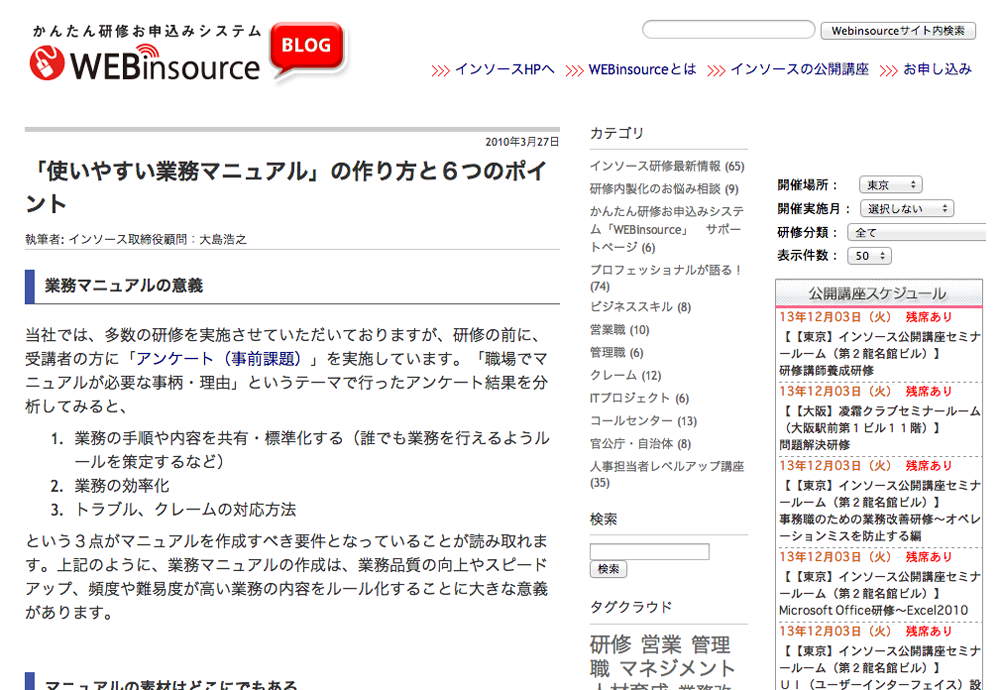The width and height of the screenshot is (1000, 690).
Task: Click the WEBinsource logo
Action: [x=145, y=64]
